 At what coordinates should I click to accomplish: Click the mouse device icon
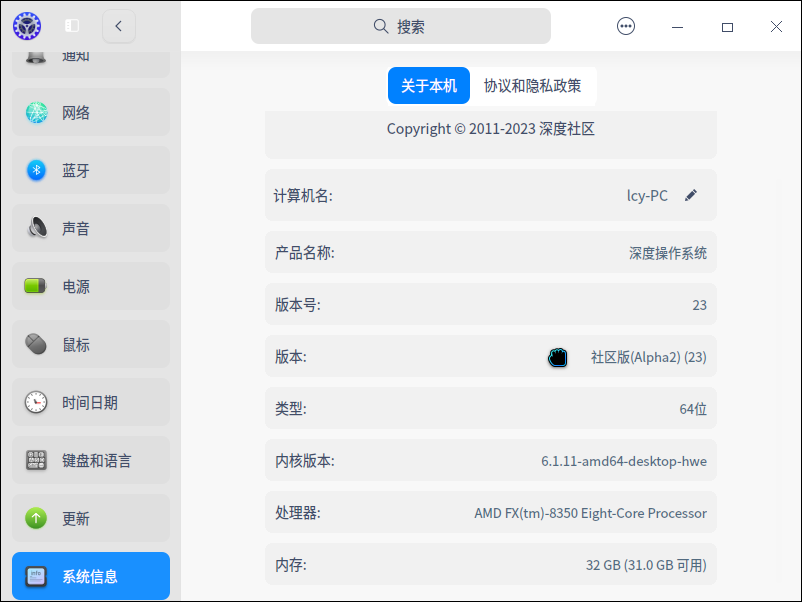coord(36,344)
